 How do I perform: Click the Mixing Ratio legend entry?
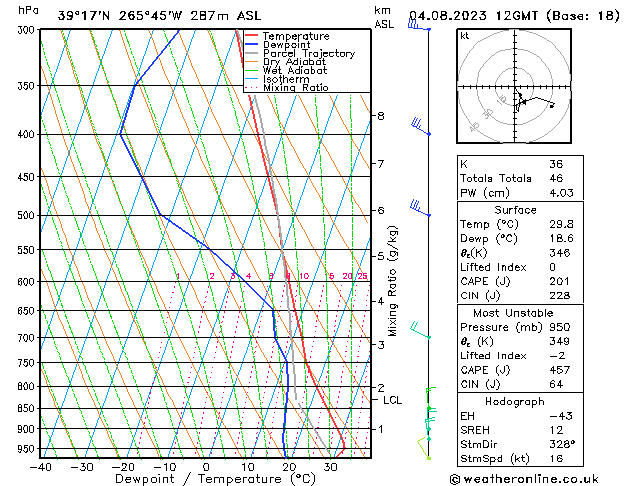[x=295, y=88]
